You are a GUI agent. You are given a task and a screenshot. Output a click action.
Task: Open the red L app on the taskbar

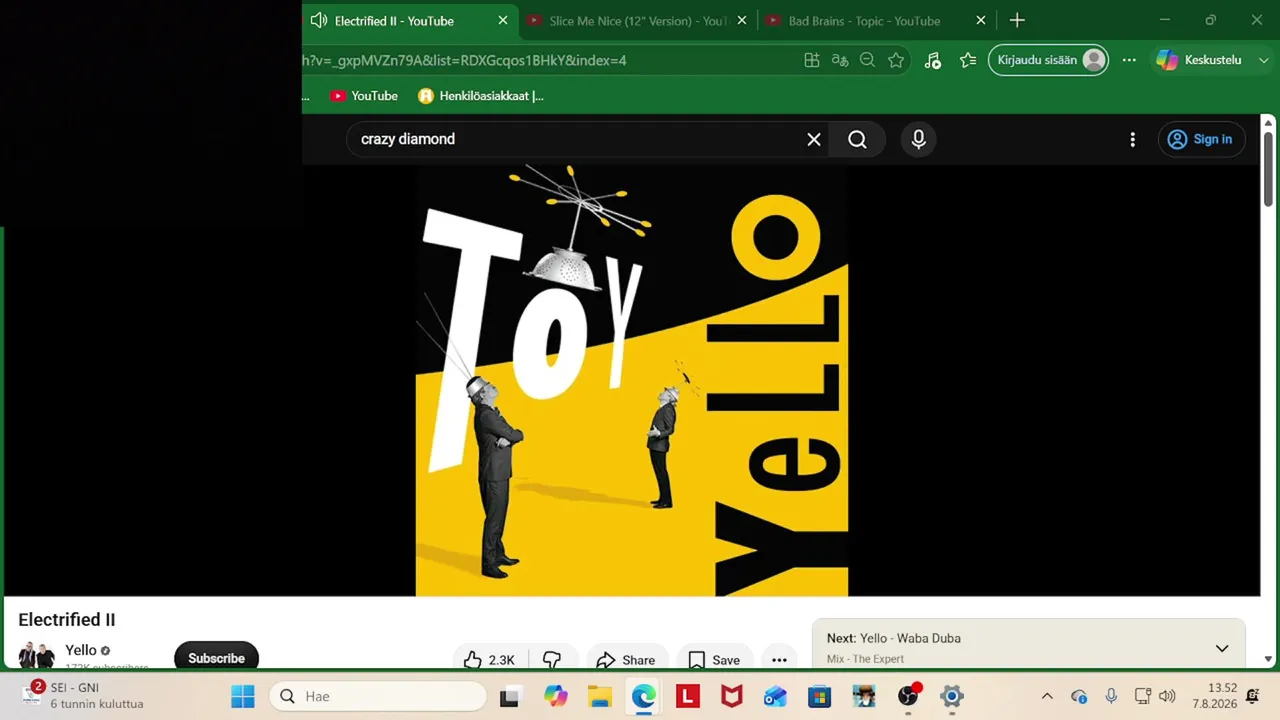(688, 696)
